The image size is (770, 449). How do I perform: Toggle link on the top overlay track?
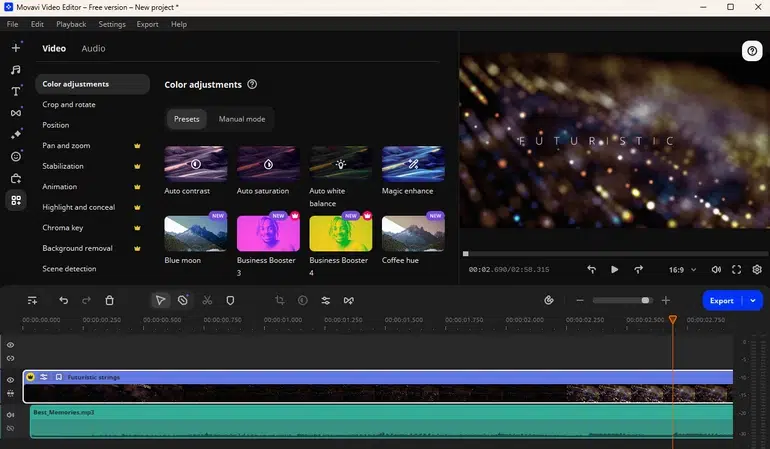tap(10, 358)
